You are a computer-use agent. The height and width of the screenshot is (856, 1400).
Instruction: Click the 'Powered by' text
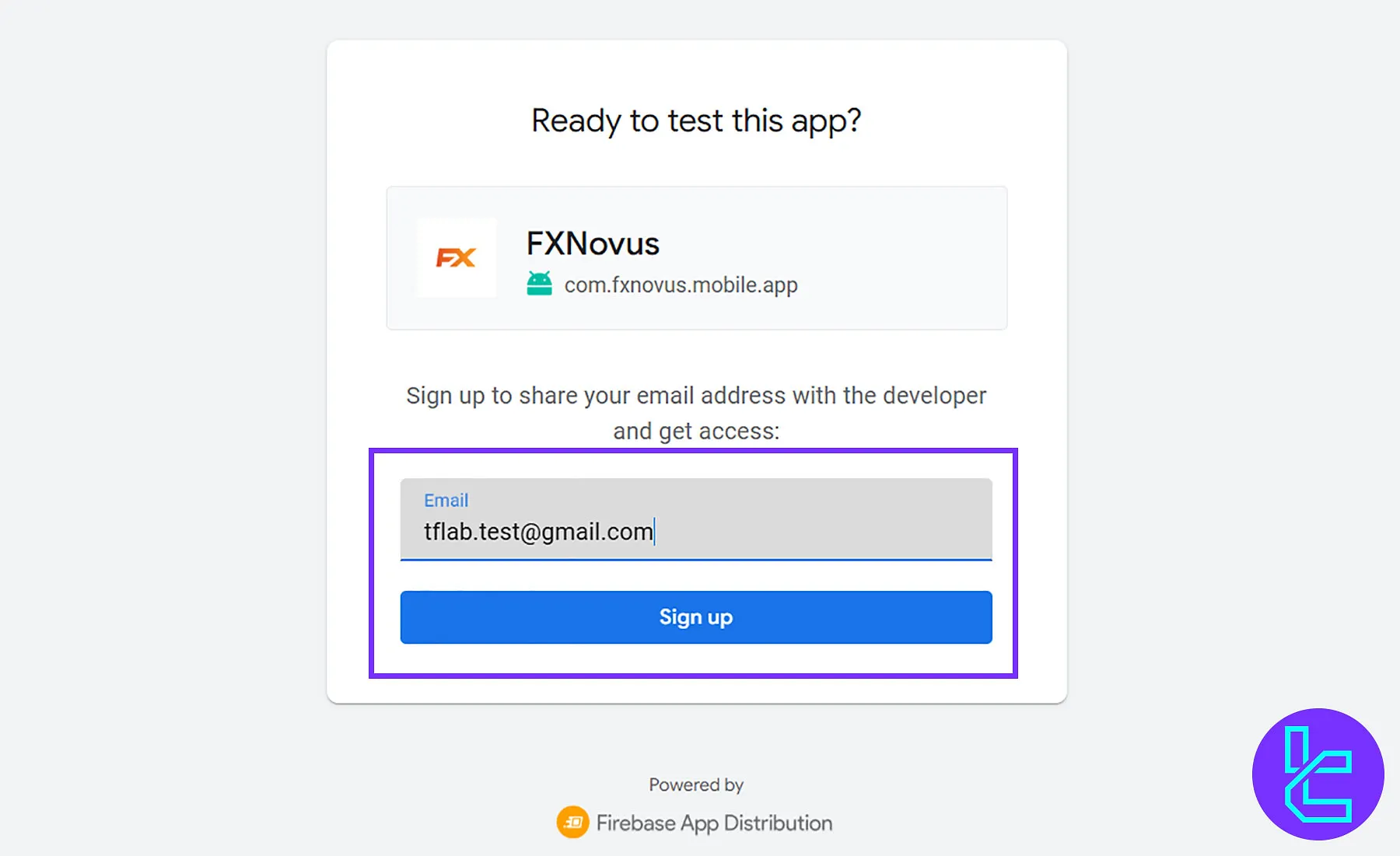696,785
